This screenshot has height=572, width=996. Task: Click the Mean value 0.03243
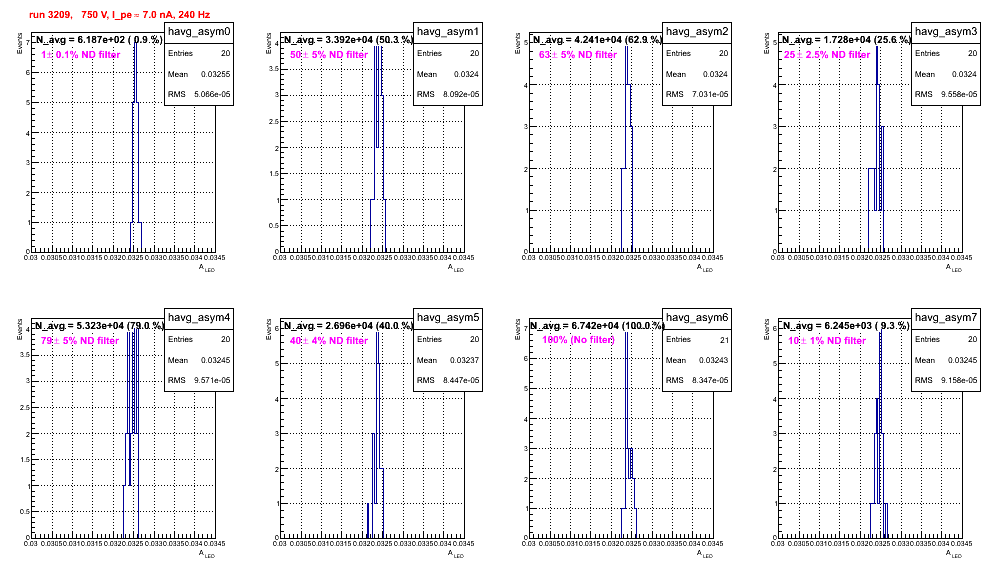[x=713, y=360]
